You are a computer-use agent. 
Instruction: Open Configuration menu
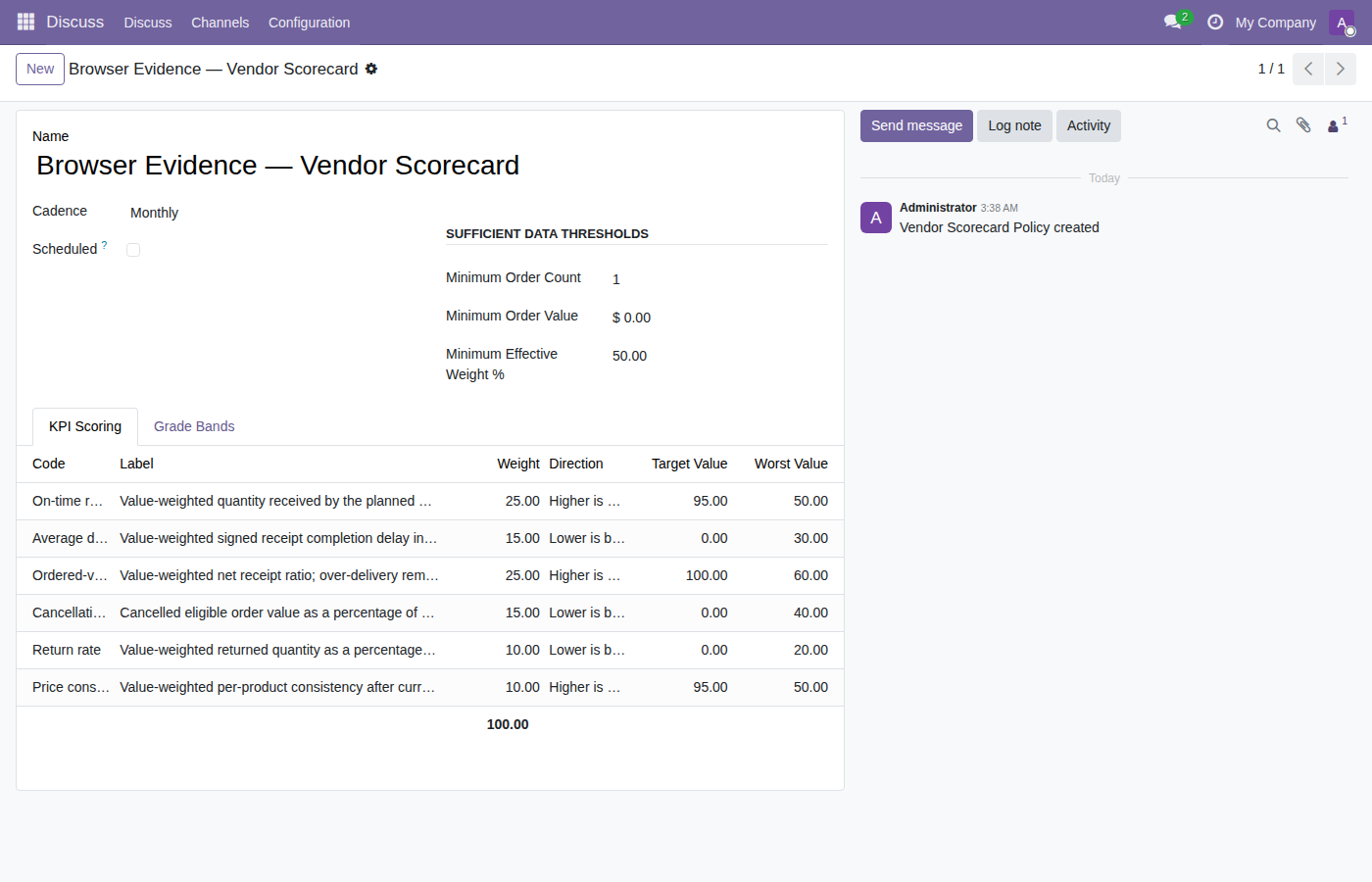(x=309, y=23)
